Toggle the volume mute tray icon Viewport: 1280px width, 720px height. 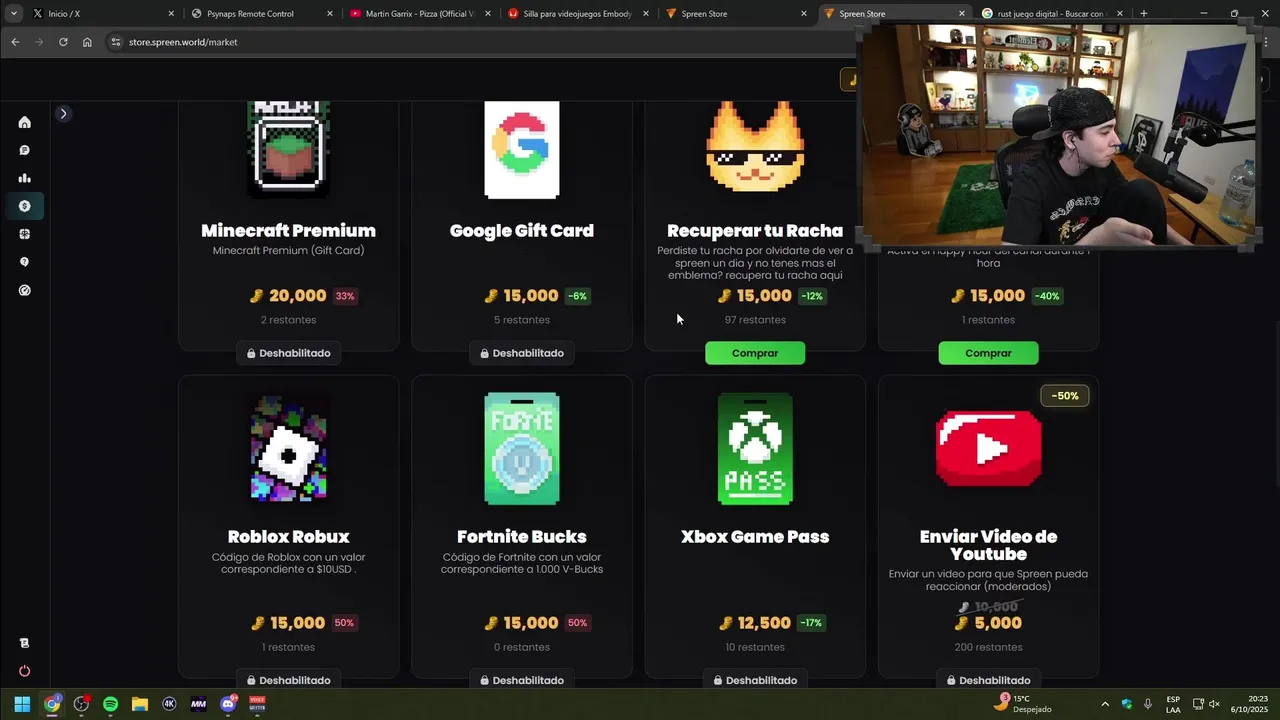[1214, 704]
